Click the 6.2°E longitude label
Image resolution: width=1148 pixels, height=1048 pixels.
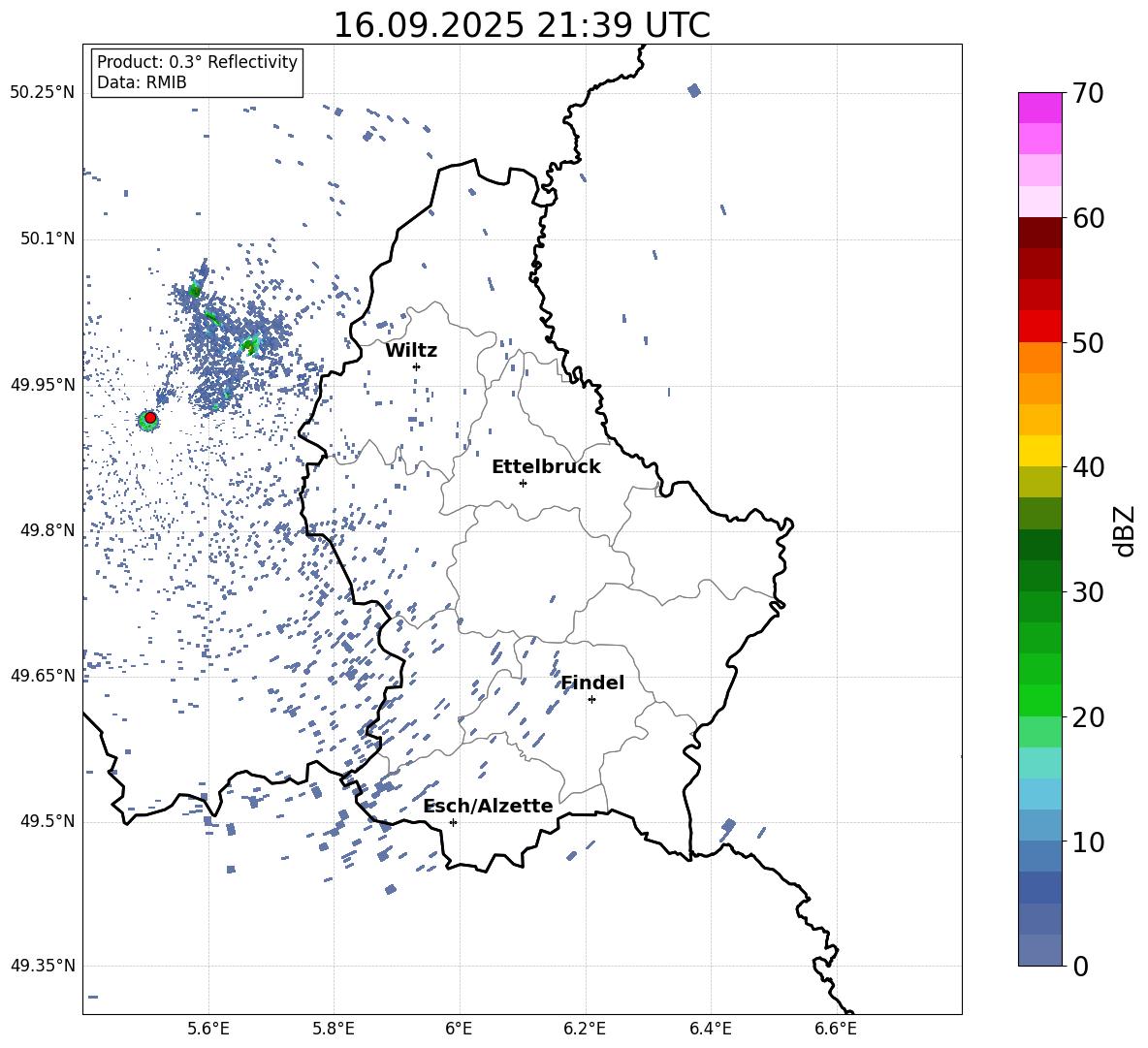tap(585, 1029)
